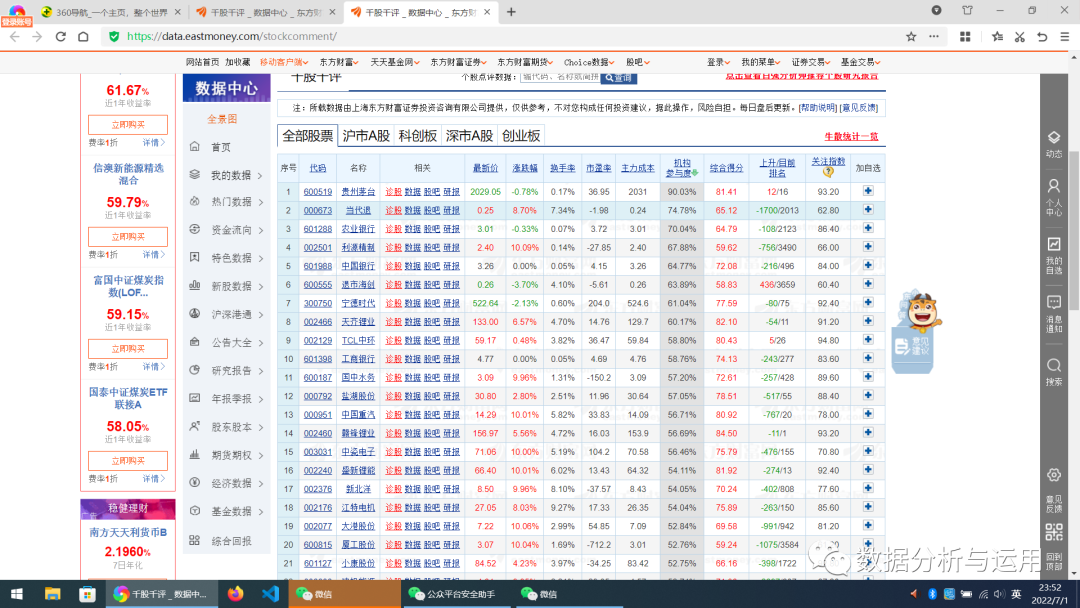This screenshot has width=1080, height=608.
Task: Click 资金流向 sidebar icon
Action: (x=195, y=229)
